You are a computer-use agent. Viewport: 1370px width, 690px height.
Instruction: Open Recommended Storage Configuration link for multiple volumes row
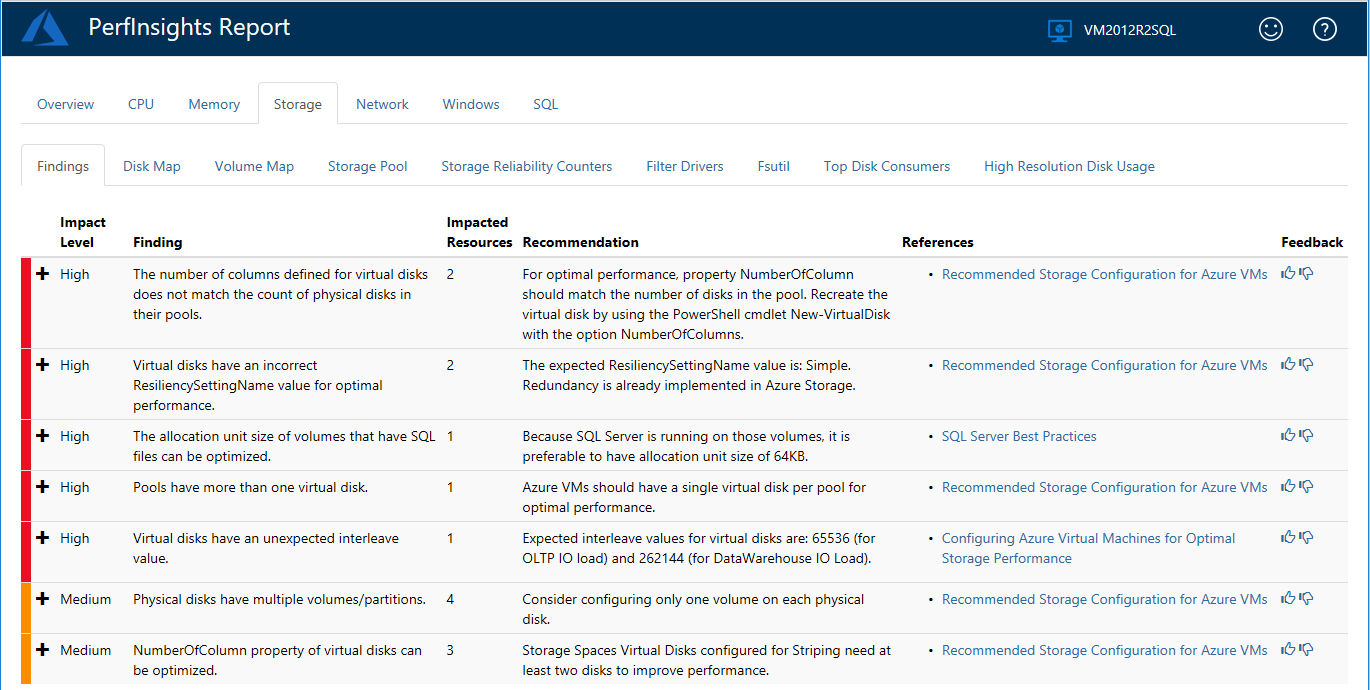pos(1105,599)
